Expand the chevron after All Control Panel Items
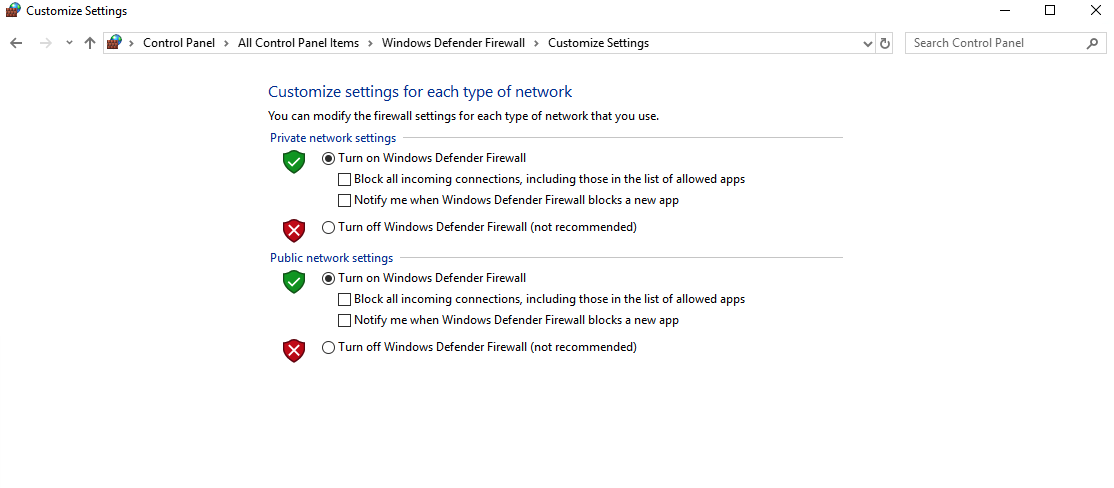Viewport: 1114px width, 488px height. click(x=370, y=43)
